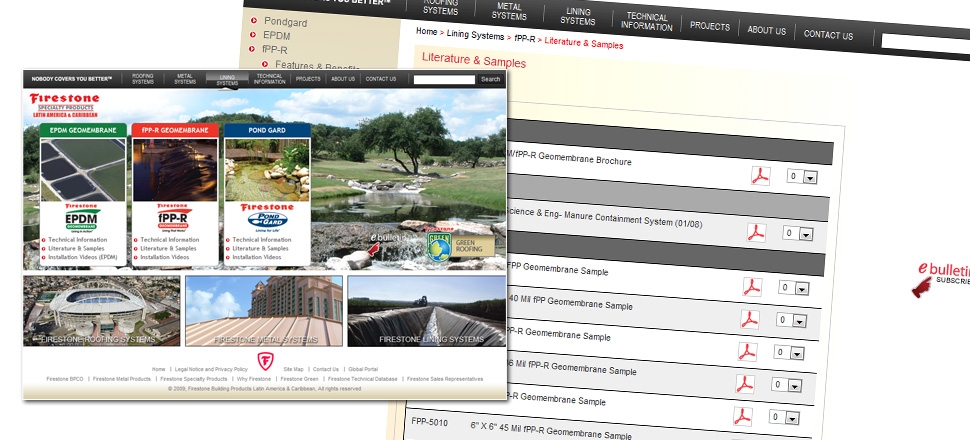Click red bullet beside Pondgard in sidebar
Viewport: 970px width, 440px height.
(x=254, y=20)
